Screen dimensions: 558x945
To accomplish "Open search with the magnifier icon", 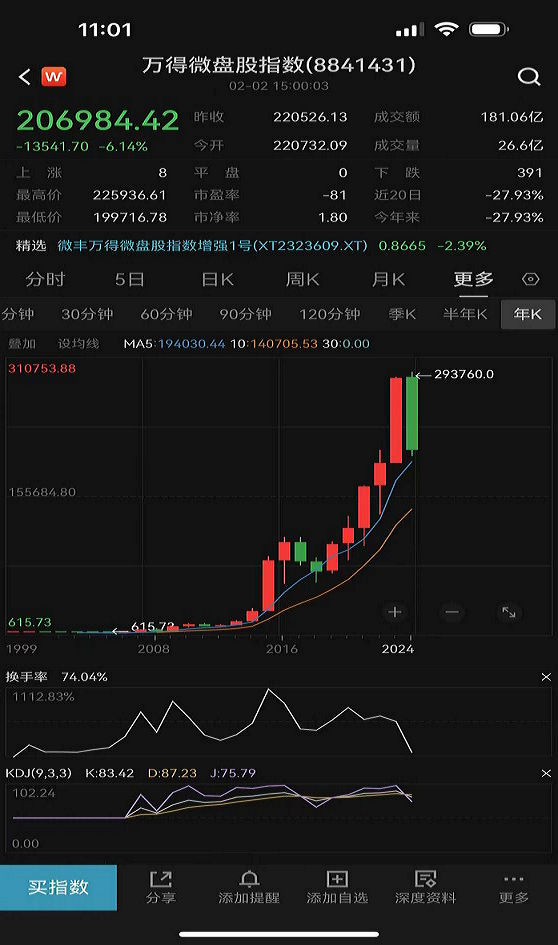I will point(528,77).
